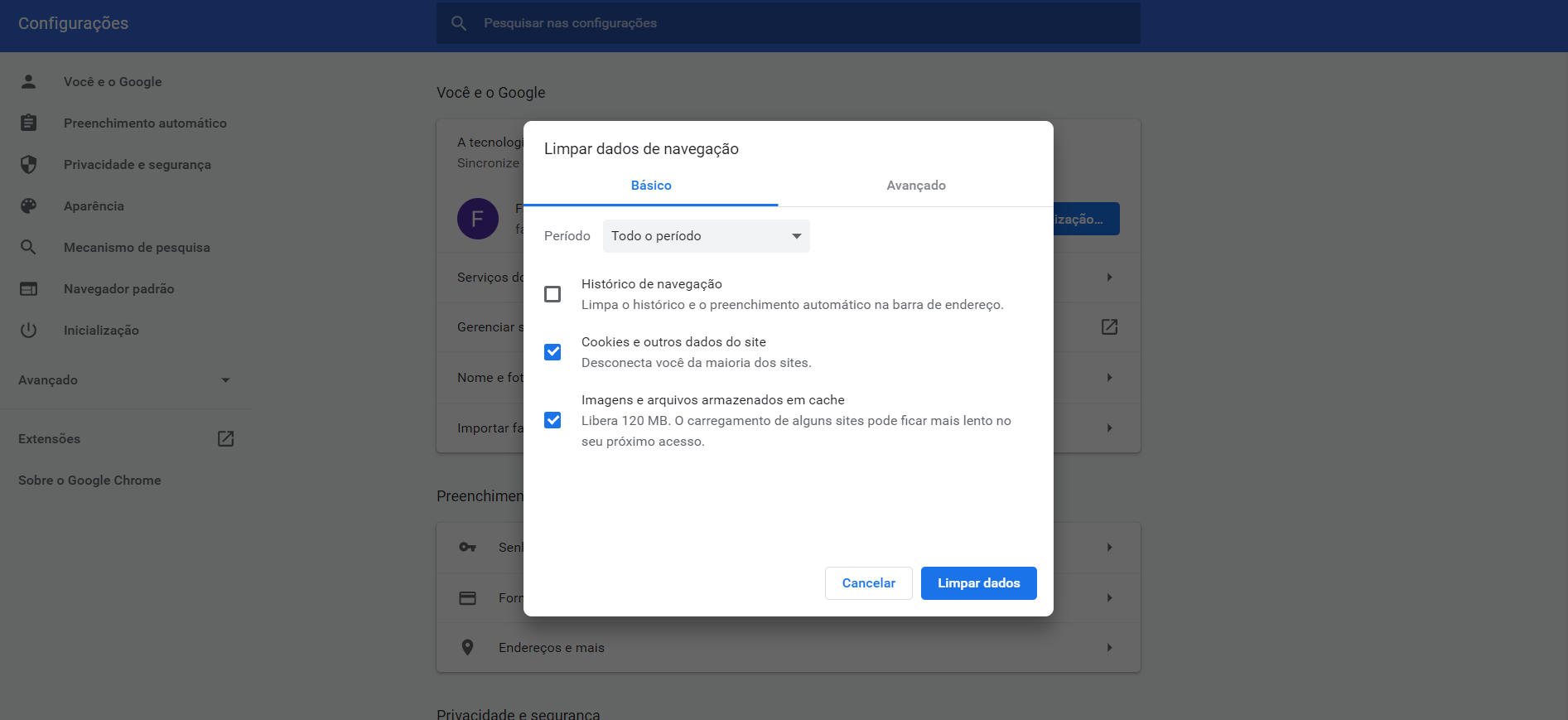Click the person icon beside Você e o Google

[28, 81]
